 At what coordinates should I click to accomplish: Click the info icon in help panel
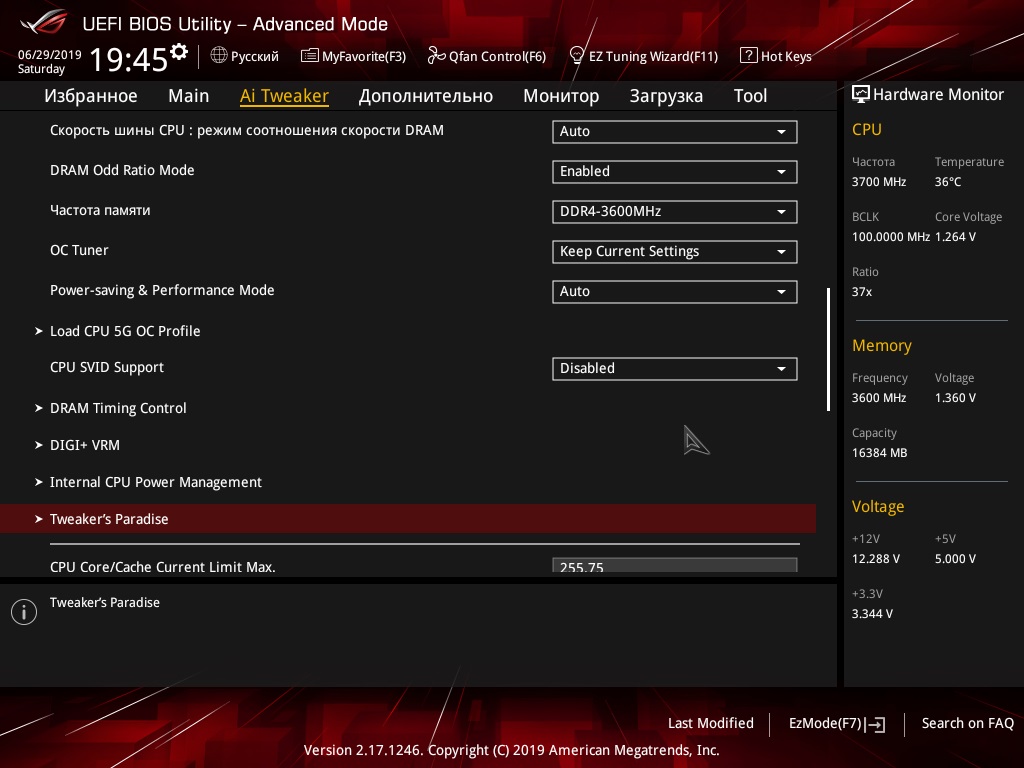point(24,612)
